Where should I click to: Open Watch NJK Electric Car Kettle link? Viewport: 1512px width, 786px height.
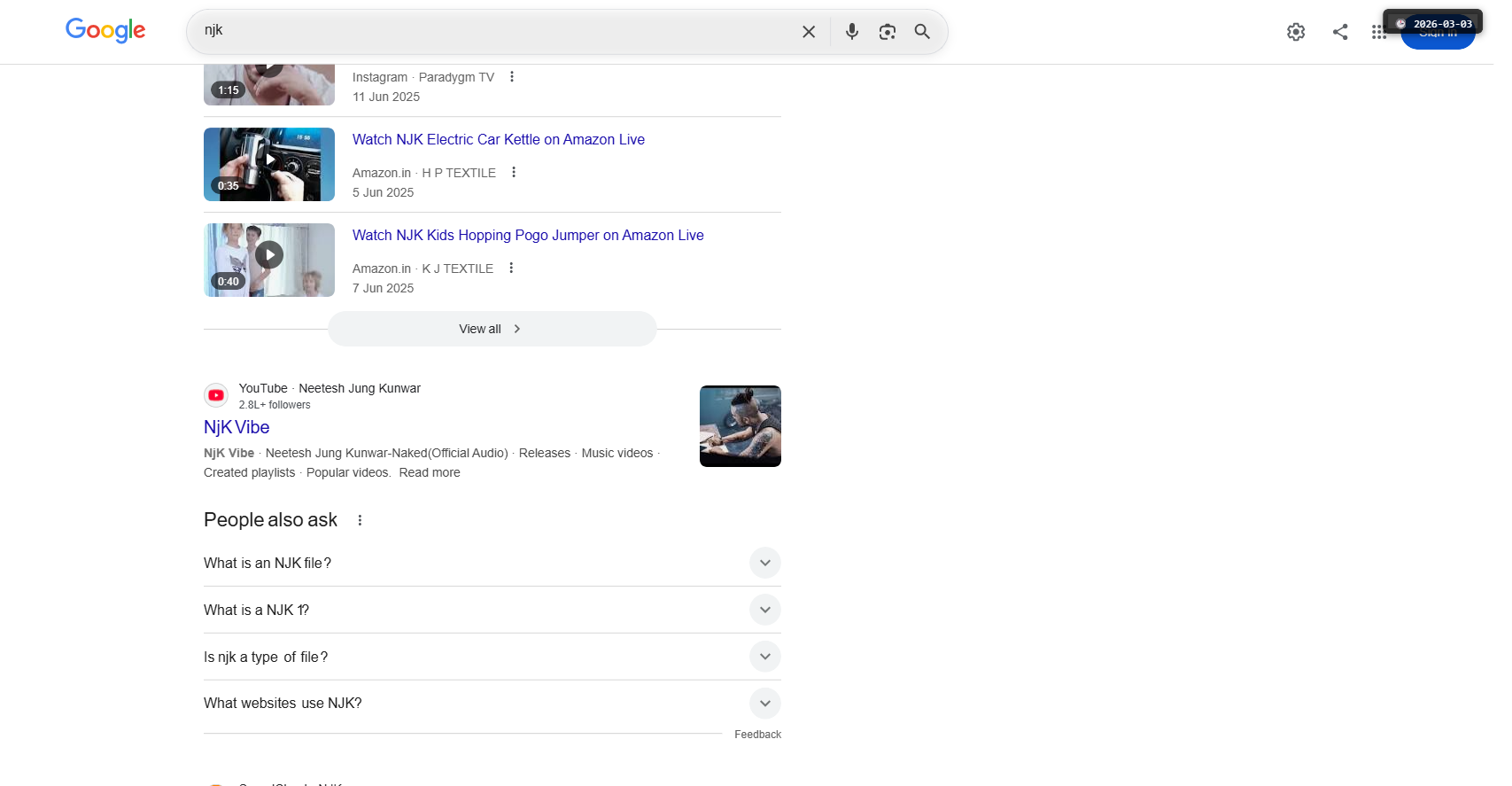point(499,139)
